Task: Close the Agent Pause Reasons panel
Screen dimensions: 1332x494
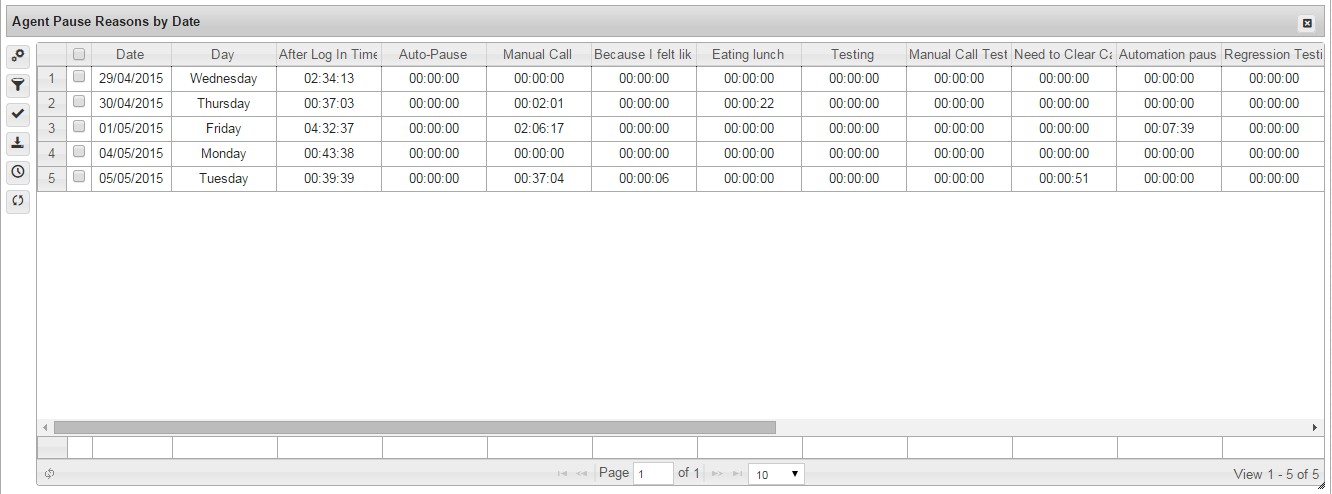Action: coord(1306,23)
